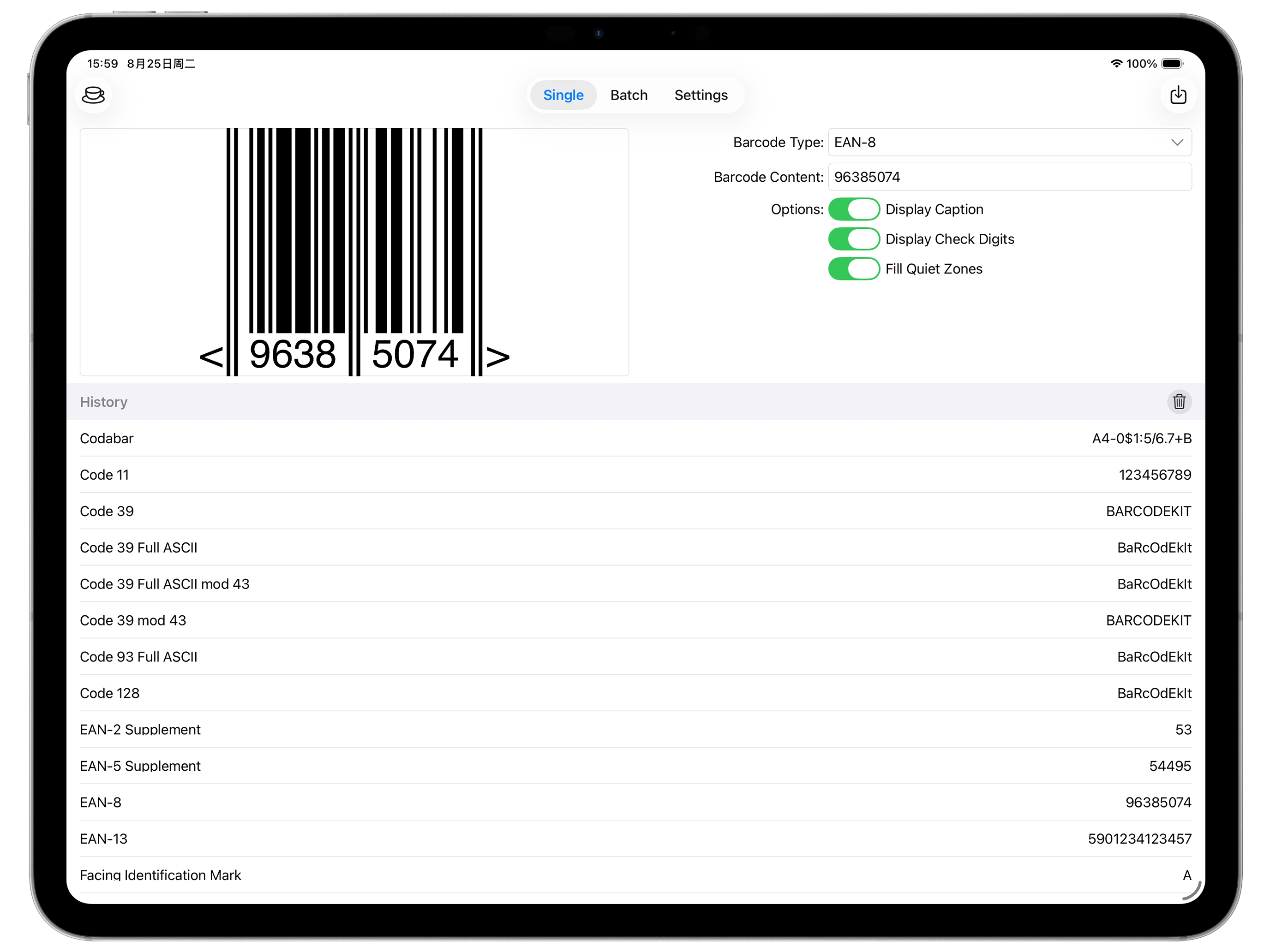Select Code 39 history row with BARCODEKIT
Image resolution: width=1270 pixels, height=952 pixels.
click(635, 512)
